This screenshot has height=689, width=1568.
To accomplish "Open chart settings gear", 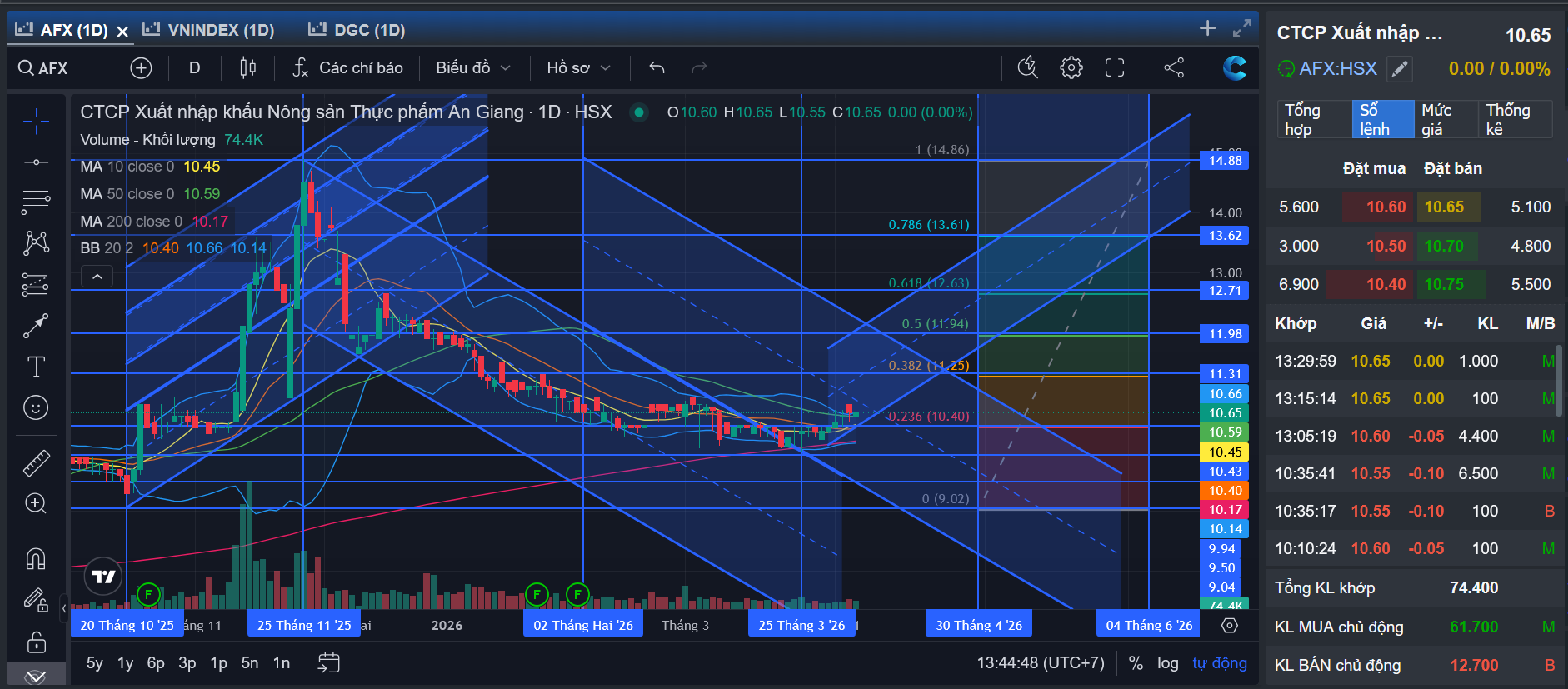I will click(x=1071, y=67).
